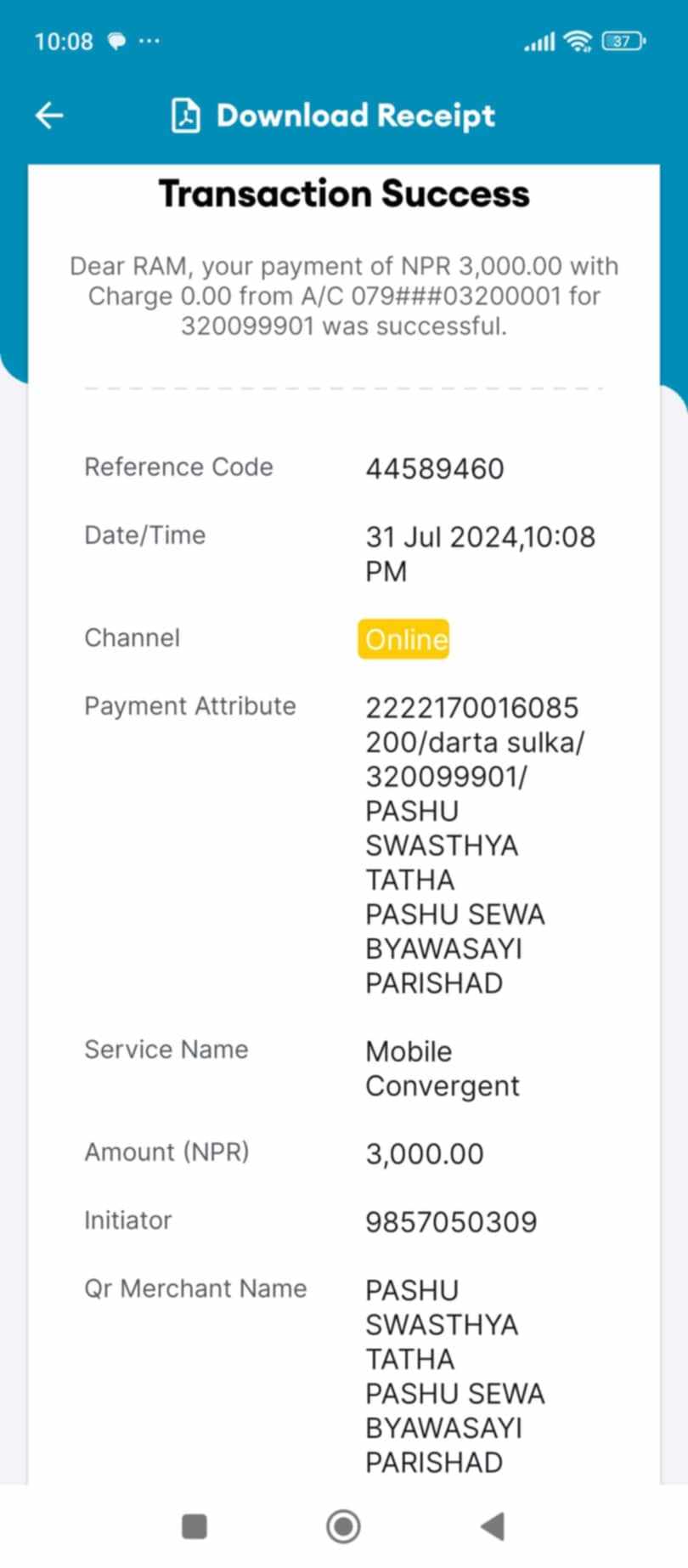Click the Download Receipt button
The image size is (688, 1568).
coord(334,116)
